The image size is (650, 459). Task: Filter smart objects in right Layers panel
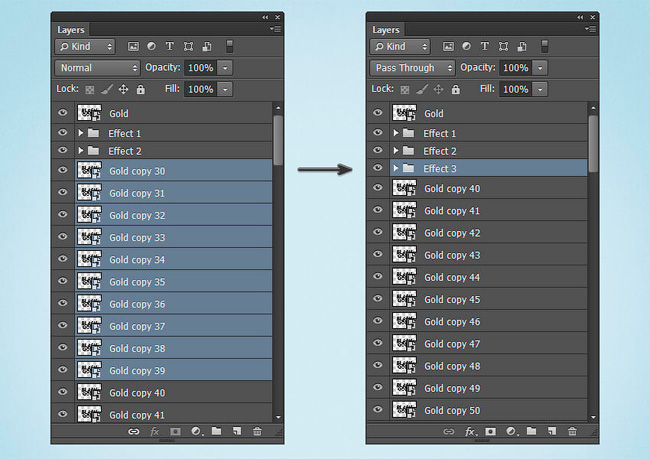[522, 46]
